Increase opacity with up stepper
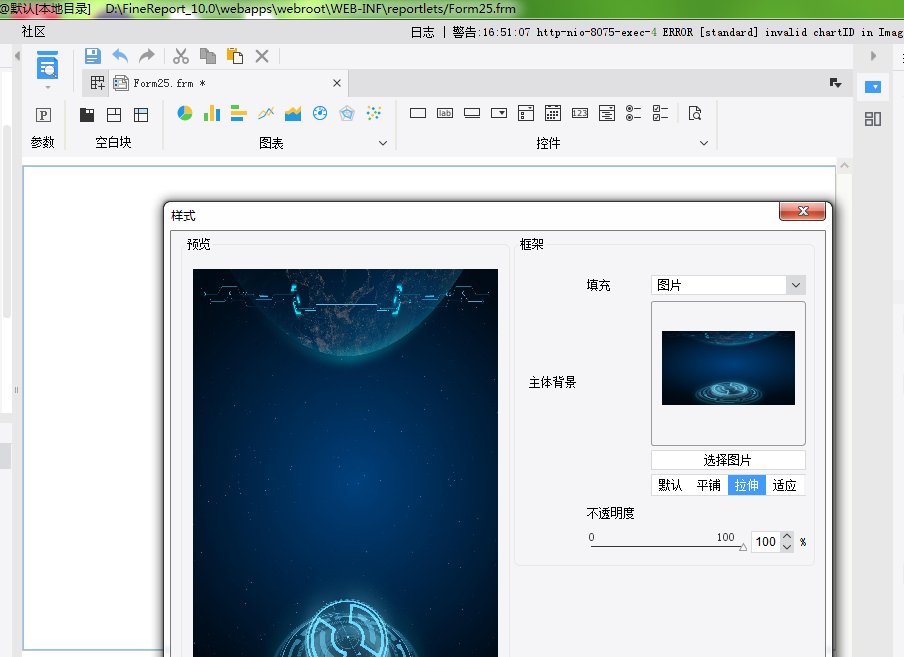This screenshot has height=657, width=904. pos(788,537)
